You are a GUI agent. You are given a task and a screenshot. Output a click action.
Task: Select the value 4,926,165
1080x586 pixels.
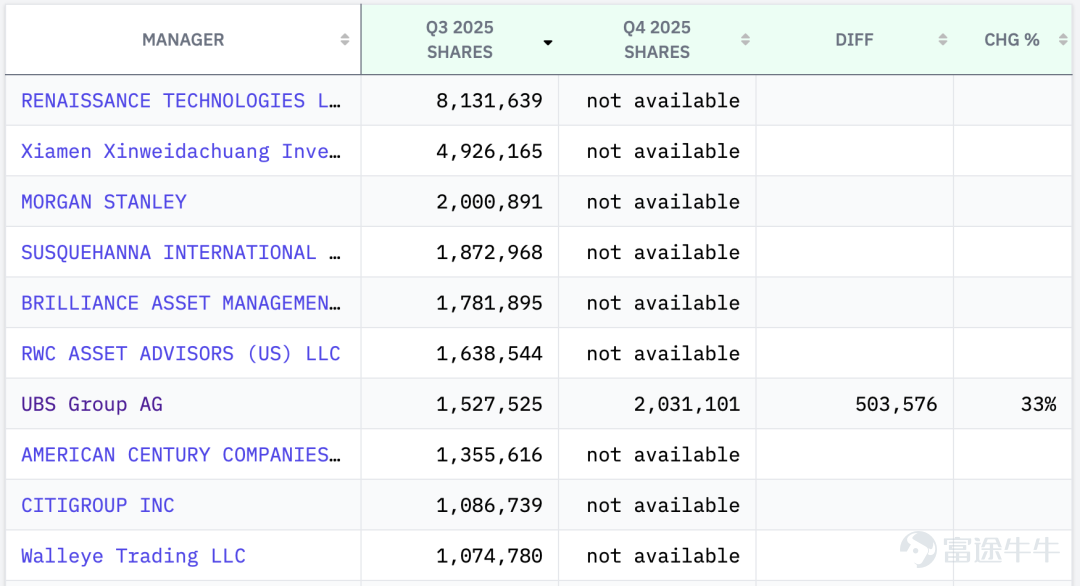[489, 151]
